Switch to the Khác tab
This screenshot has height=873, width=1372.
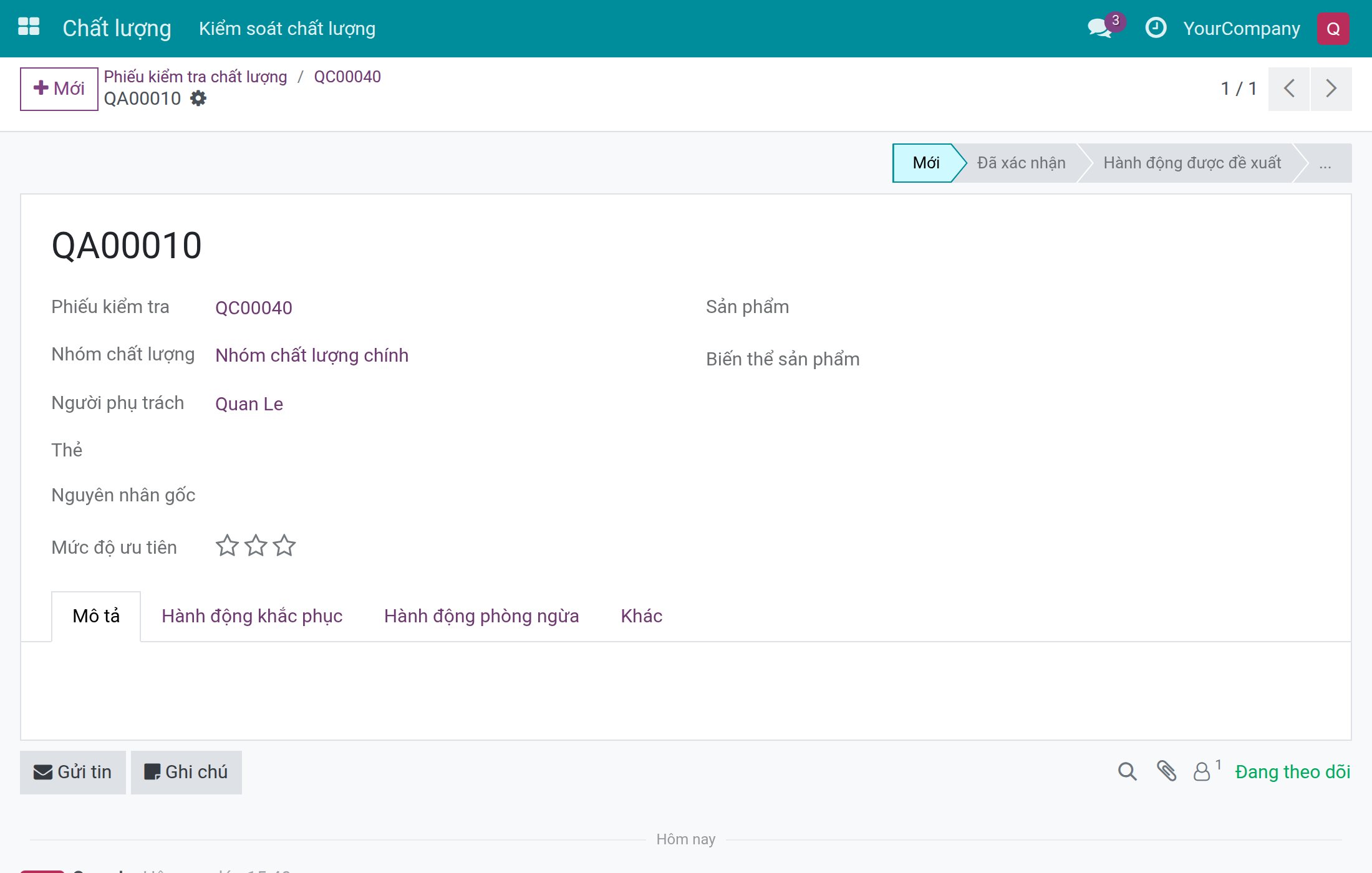point(641,616)
